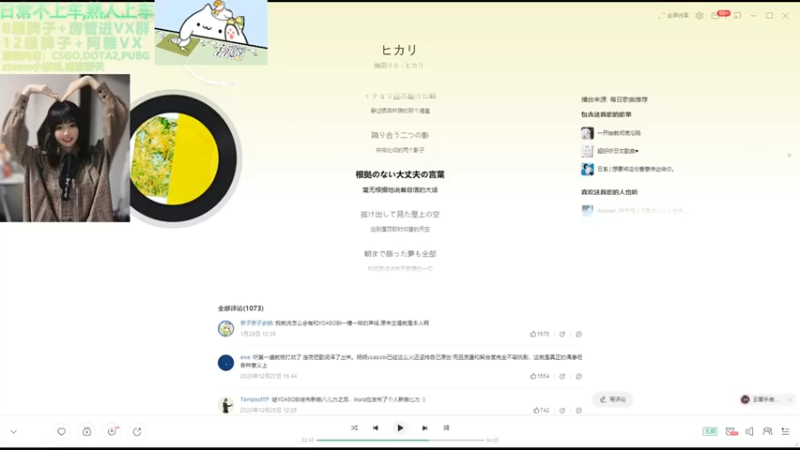The image size is (800, 450).
Task: Share the current song
Action: [x=137, y=432]
